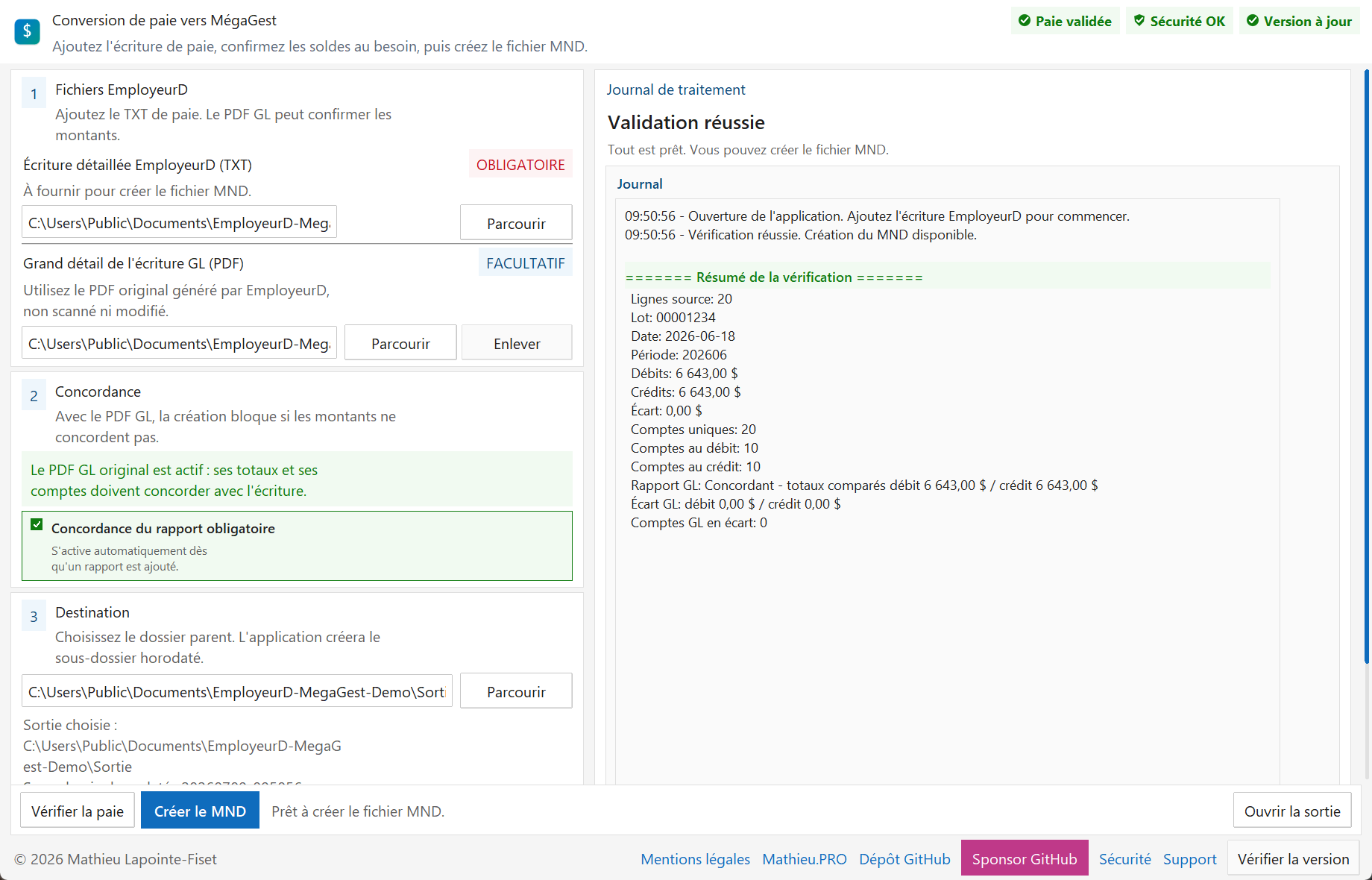Browse for the GL detail PDF file

coord(400,343)
